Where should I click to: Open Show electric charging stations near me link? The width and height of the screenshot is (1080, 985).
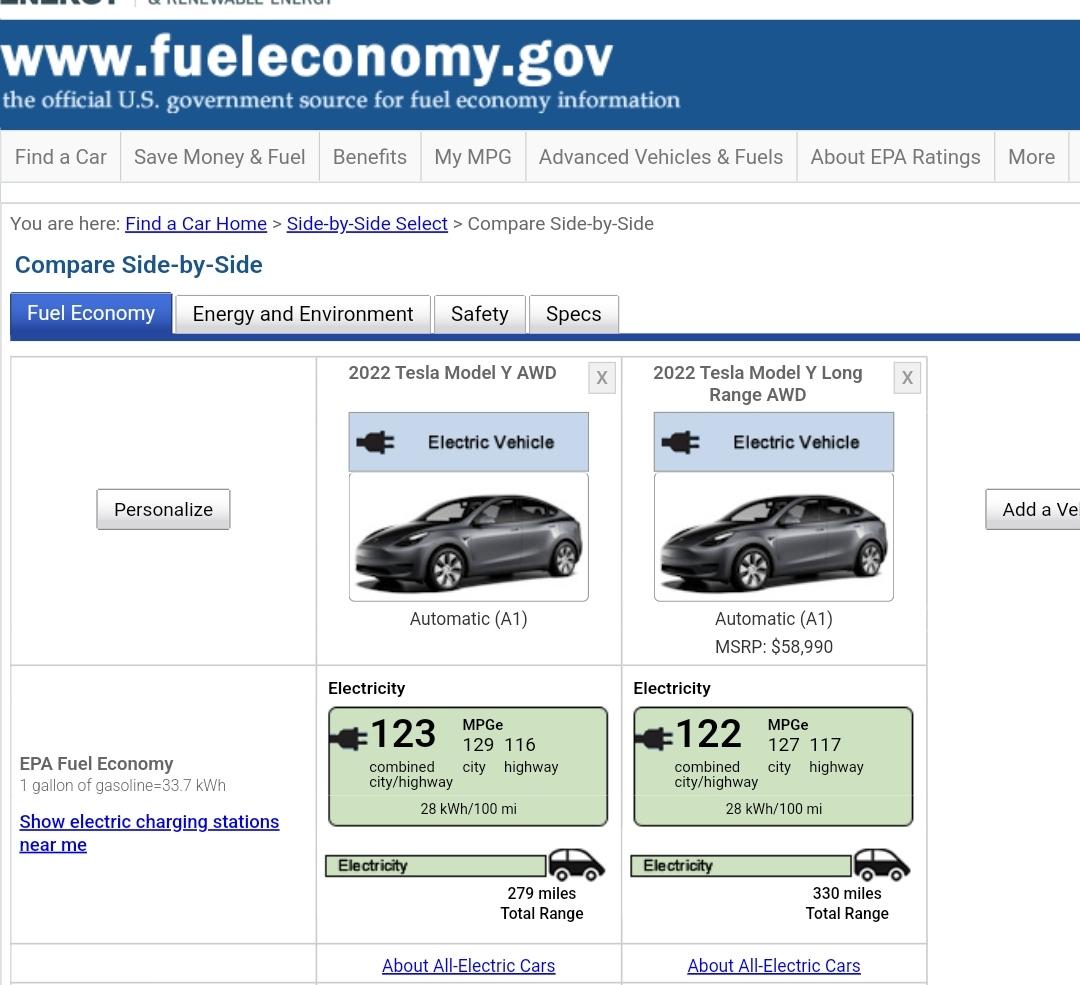(x=149, y=833)
